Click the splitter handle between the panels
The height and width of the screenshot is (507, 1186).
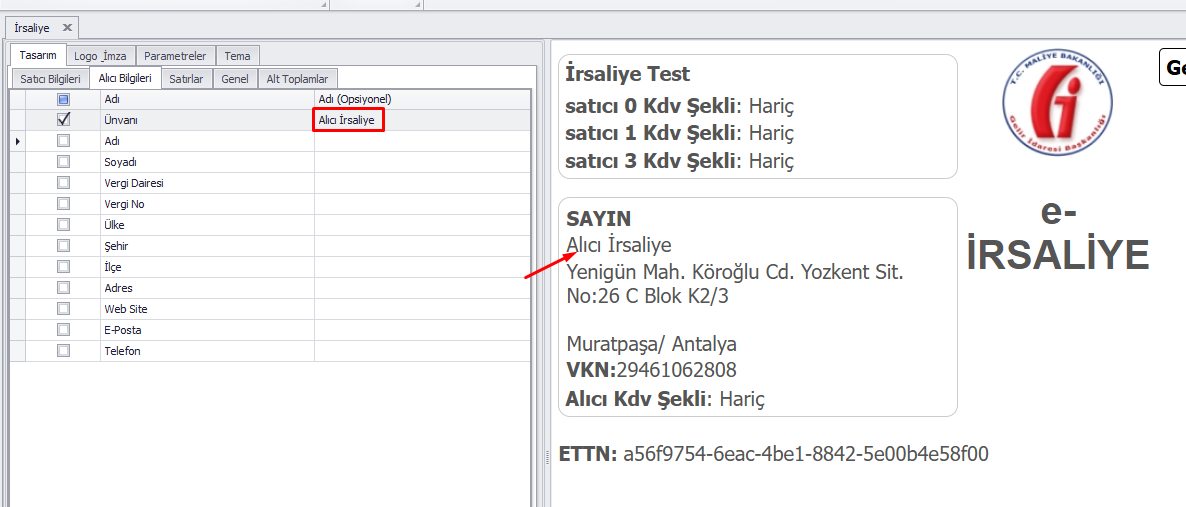click(x=546, y=456)
